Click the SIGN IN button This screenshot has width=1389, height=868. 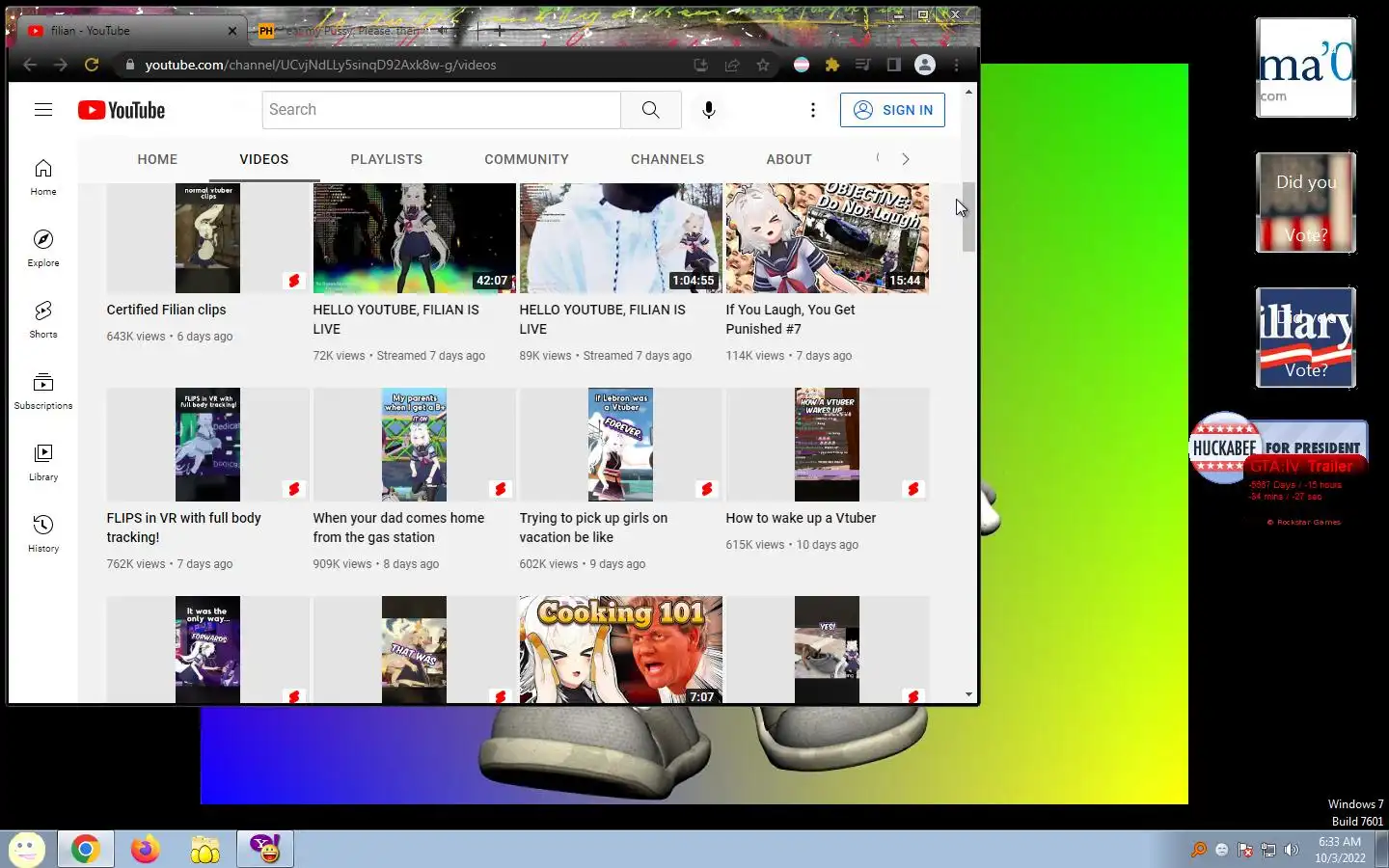(893, 110)
